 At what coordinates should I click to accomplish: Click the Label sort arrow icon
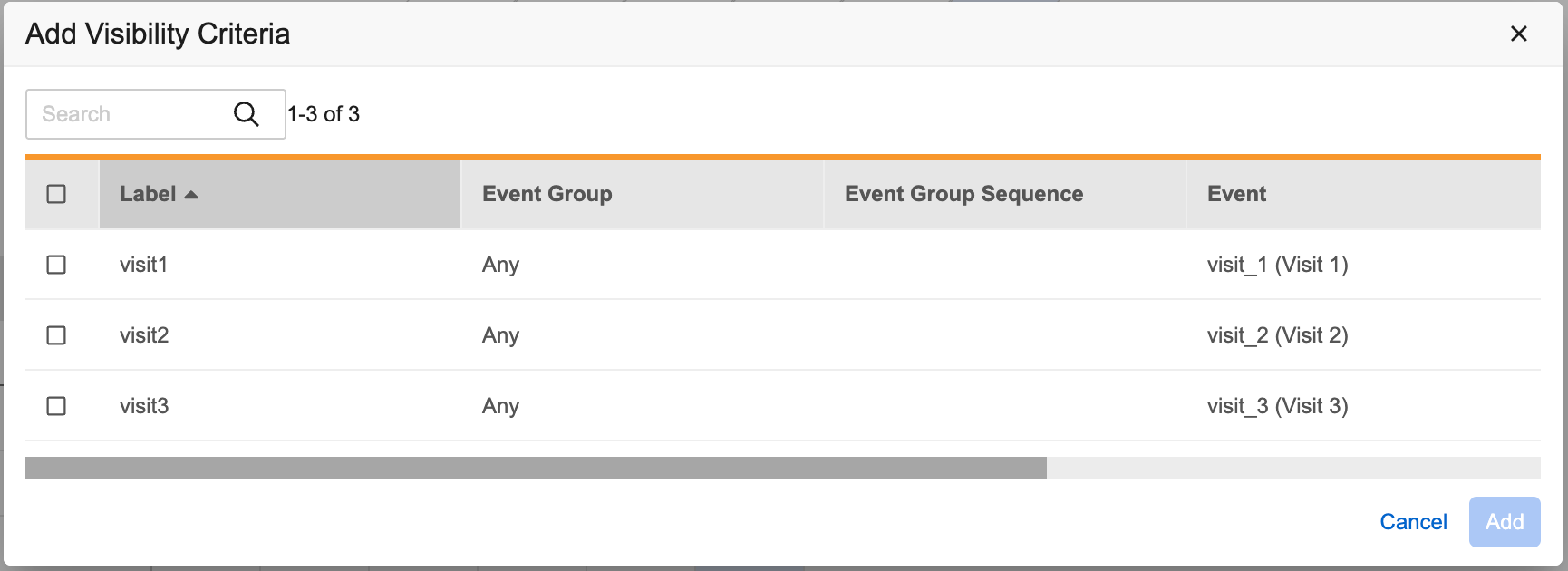tap(191, 195)
